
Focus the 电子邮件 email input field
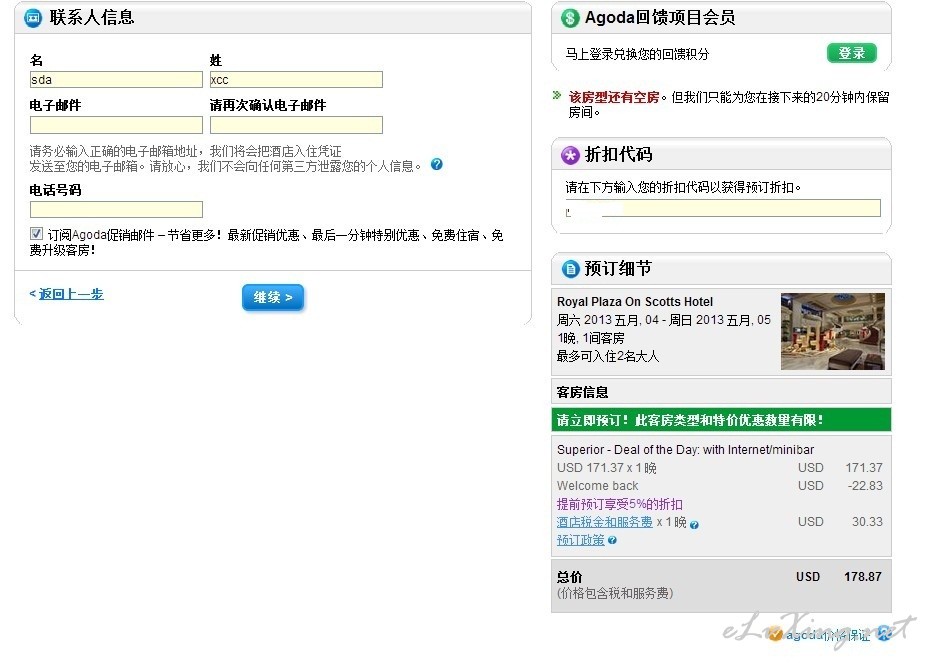pos(116,125)
